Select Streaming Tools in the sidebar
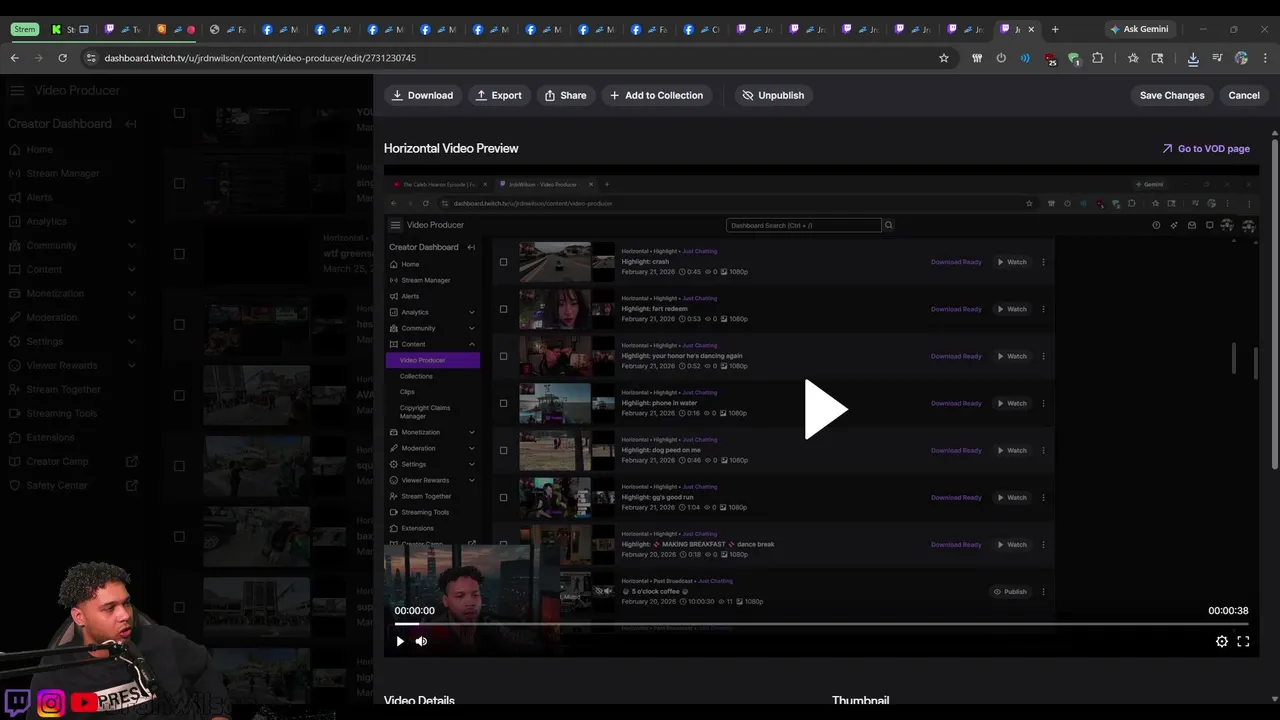This screenshot has height=720, width=1280. click(62, 413)
